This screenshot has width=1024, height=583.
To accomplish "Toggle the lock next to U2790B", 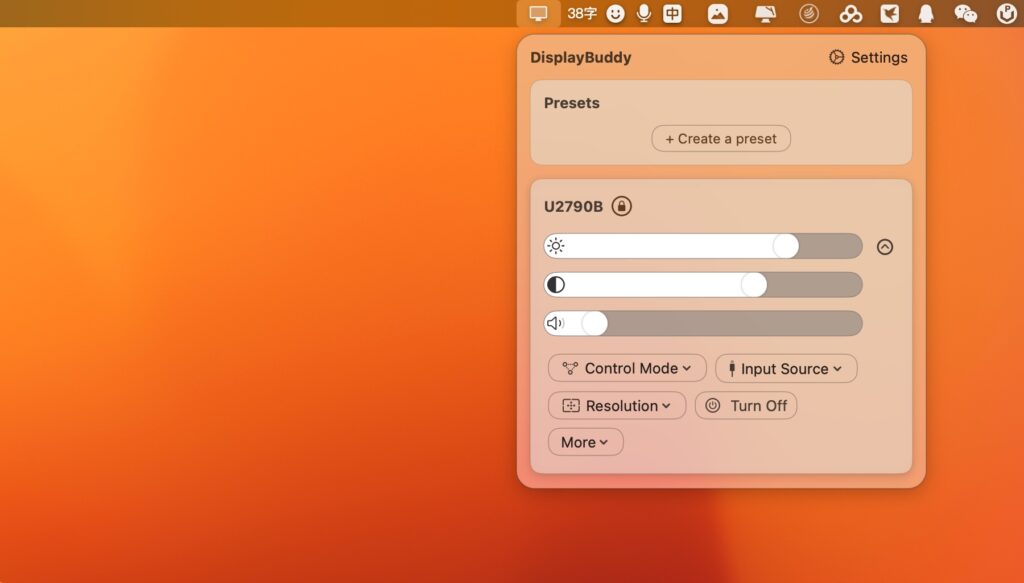I will 621,206.
